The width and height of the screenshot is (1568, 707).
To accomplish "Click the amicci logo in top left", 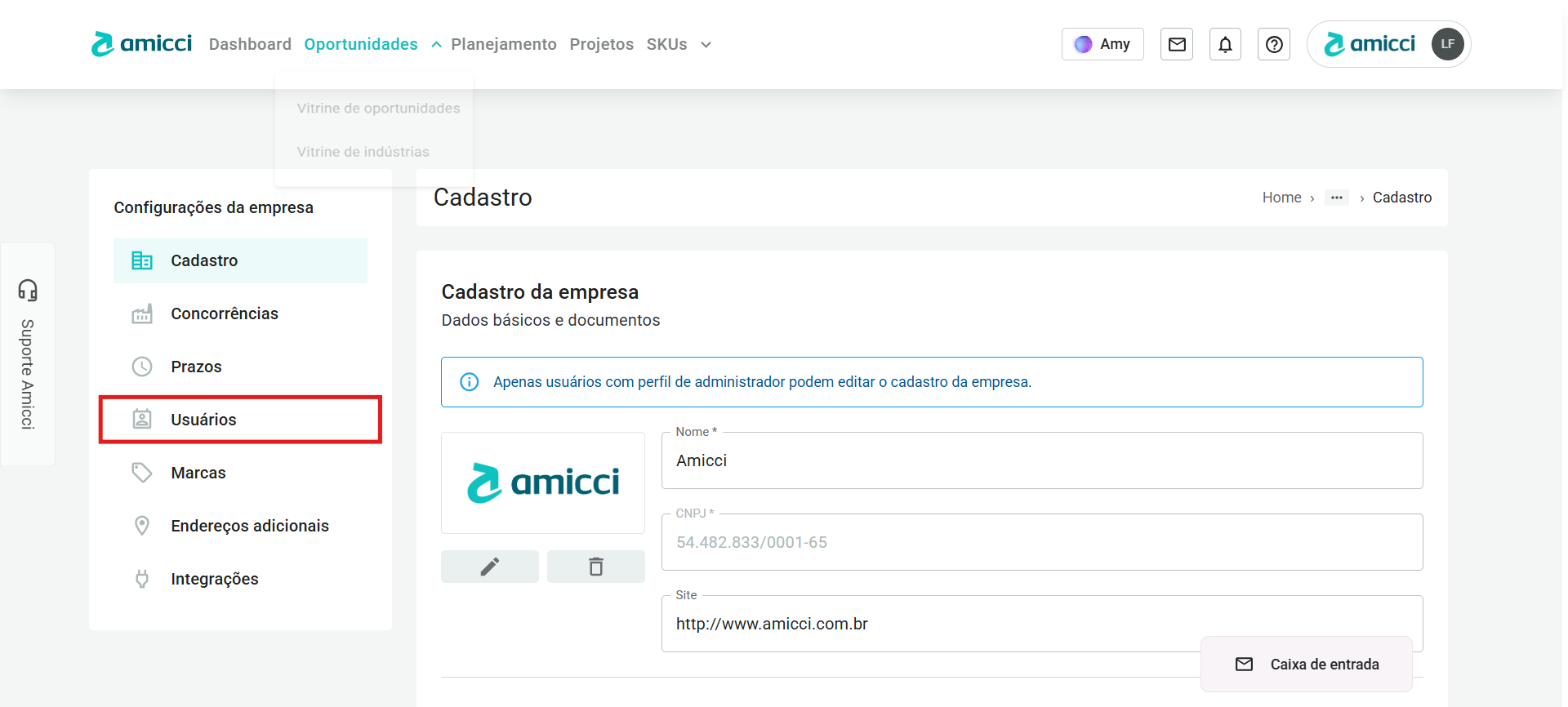I will [x=141, y=44].
